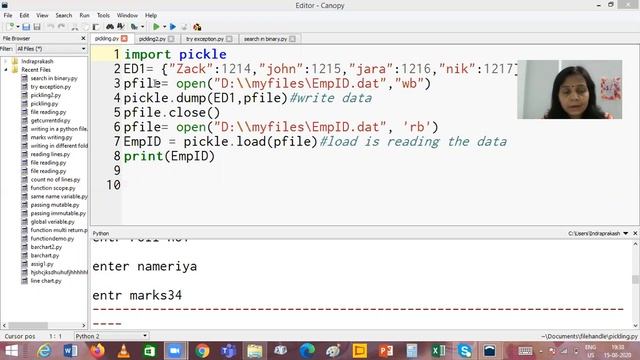Click the Redo toolbar icon
The height and width of the screenshot is (360, 640).
[x=61, y=27]
